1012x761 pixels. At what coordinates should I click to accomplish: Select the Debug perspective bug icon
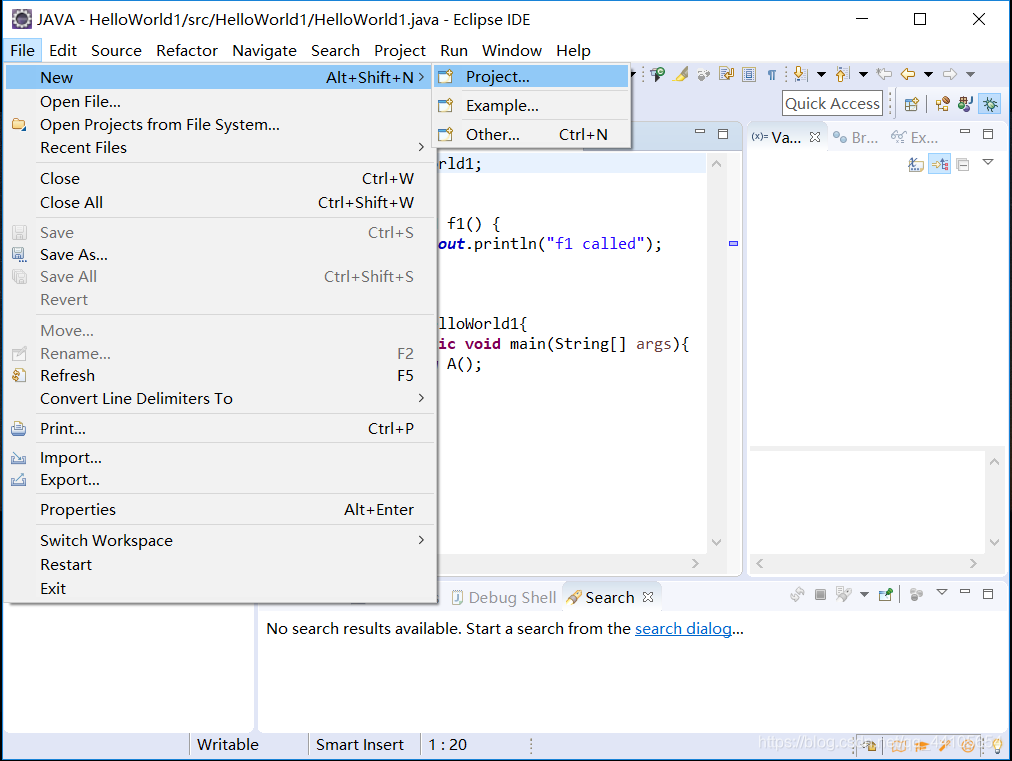click(x=990, y=104)
